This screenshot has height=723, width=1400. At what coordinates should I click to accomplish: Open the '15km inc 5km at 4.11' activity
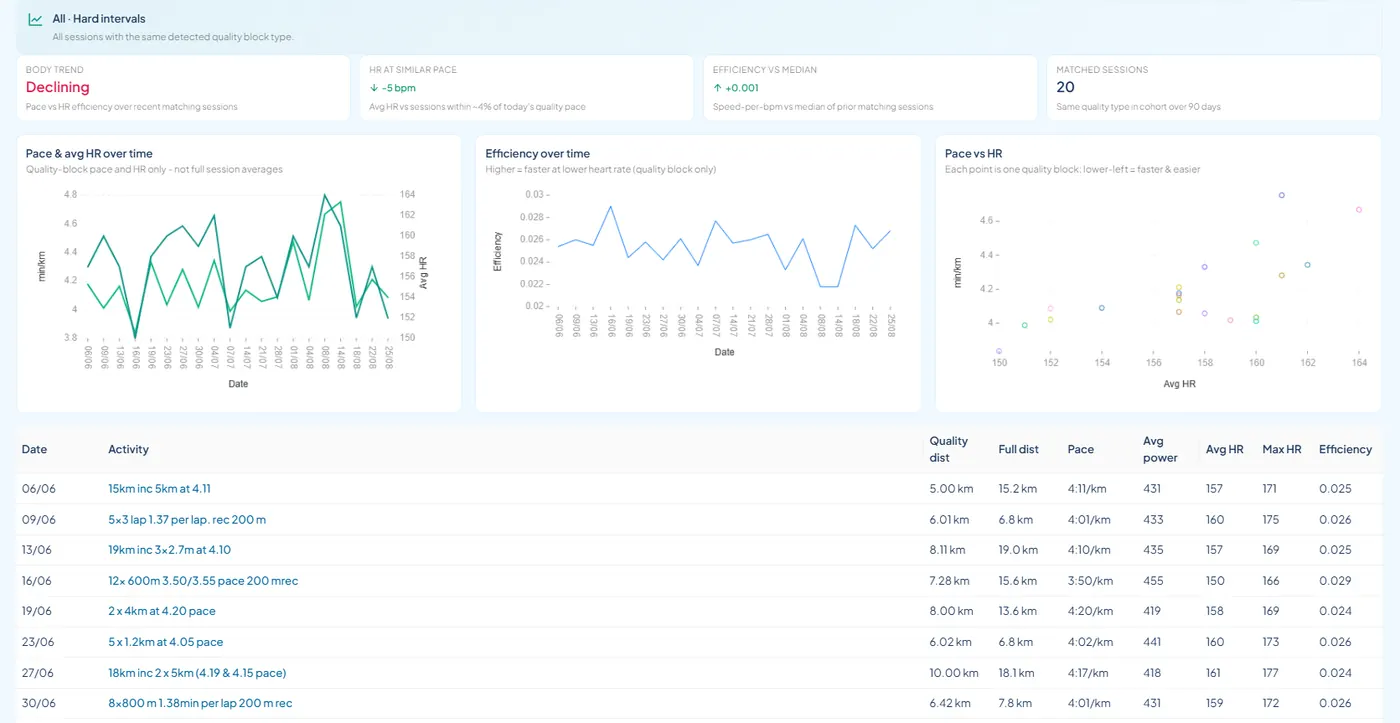pos(159,489)
